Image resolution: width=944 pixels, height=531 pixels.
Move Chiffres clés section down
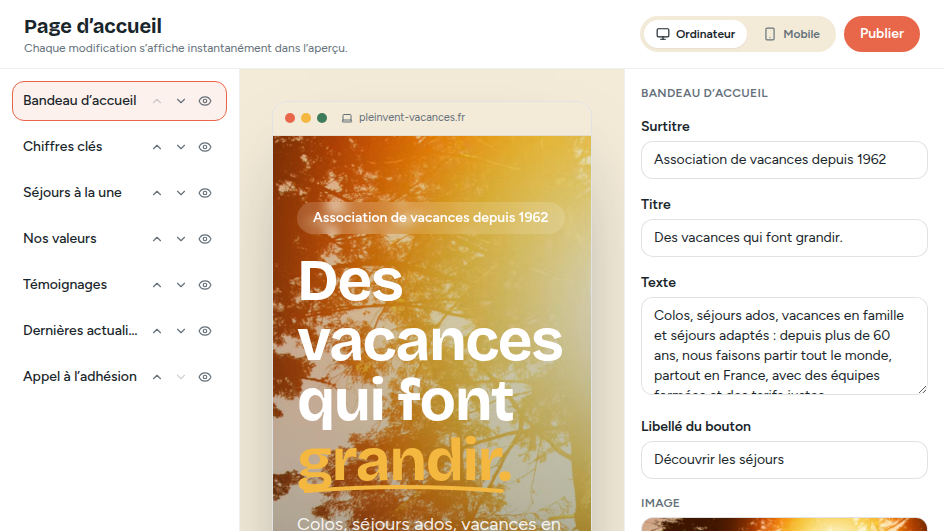click(x=181, y=147)
